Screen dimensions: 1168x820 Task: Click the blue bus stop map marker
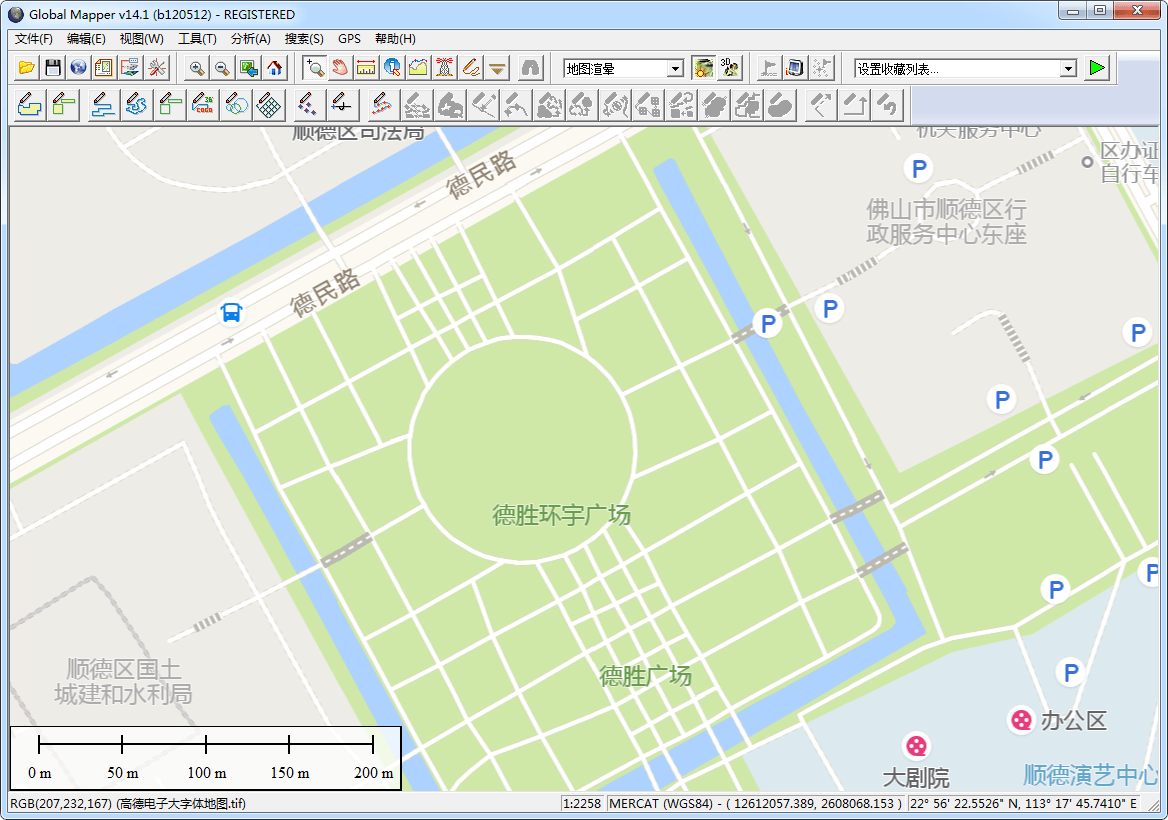[231, 313]
